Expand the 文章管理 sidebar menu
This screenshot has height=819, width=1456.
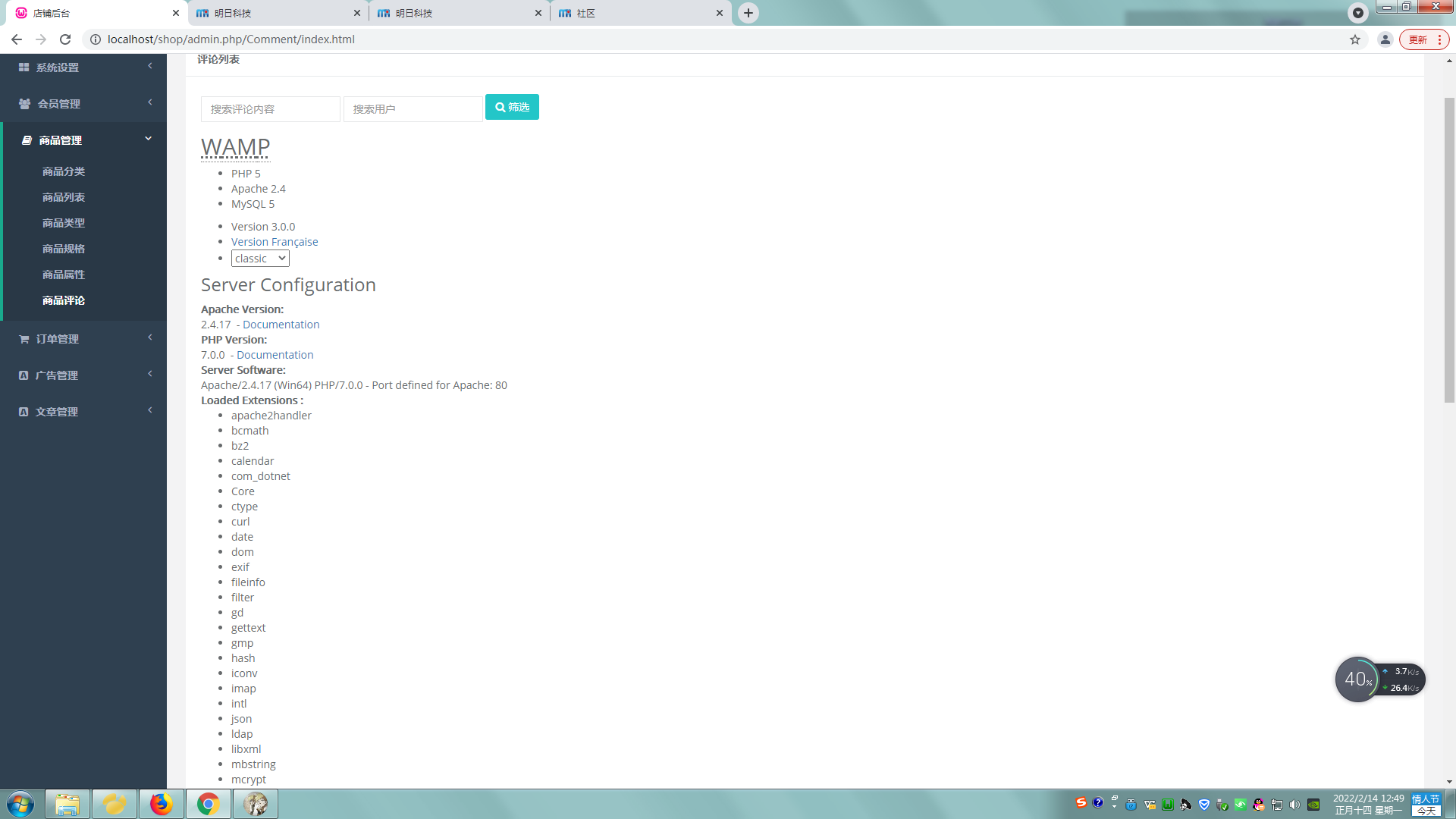point(83,412)
